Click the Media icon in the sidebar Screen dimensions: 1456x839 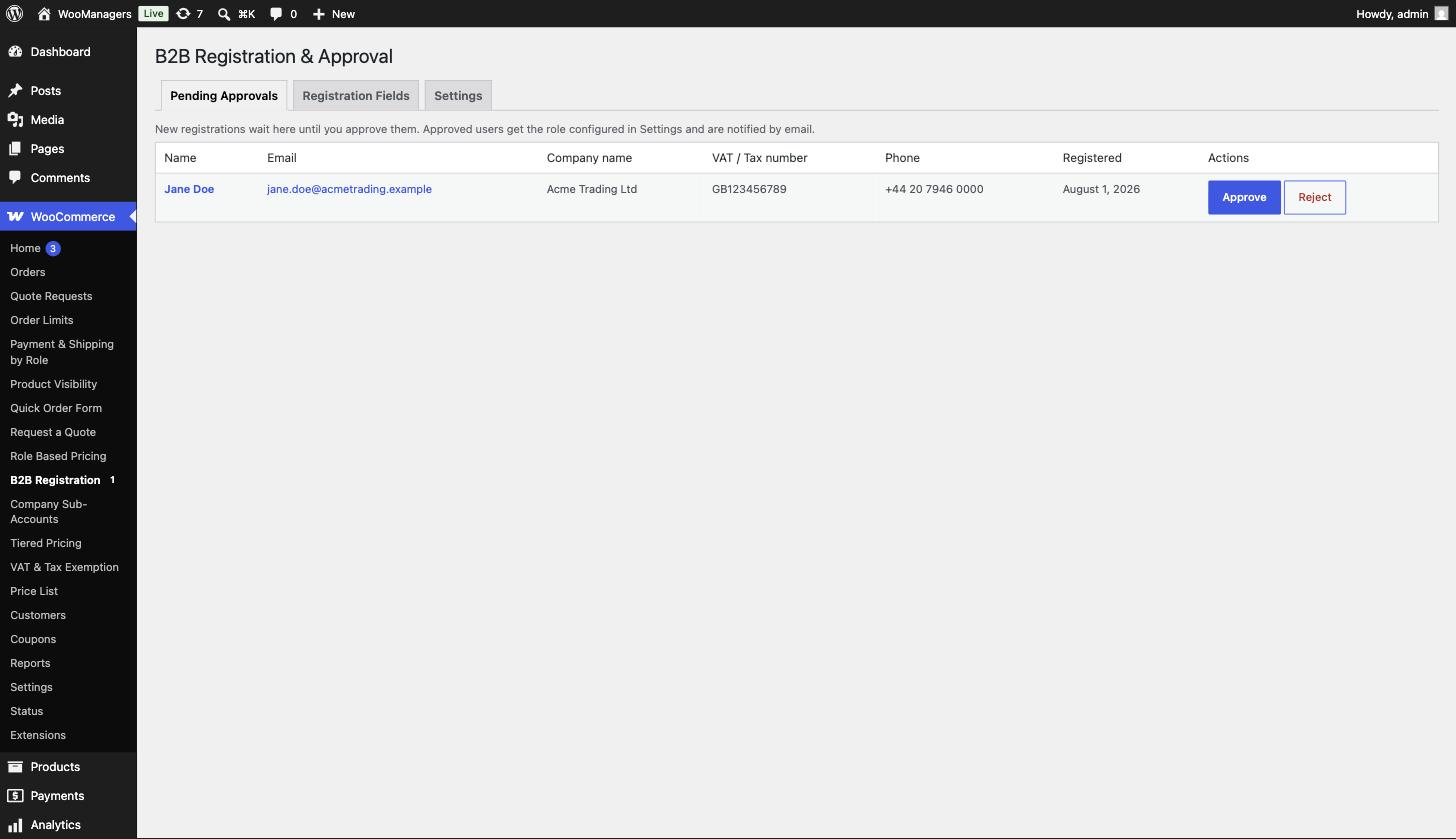(x=15, y=120)
